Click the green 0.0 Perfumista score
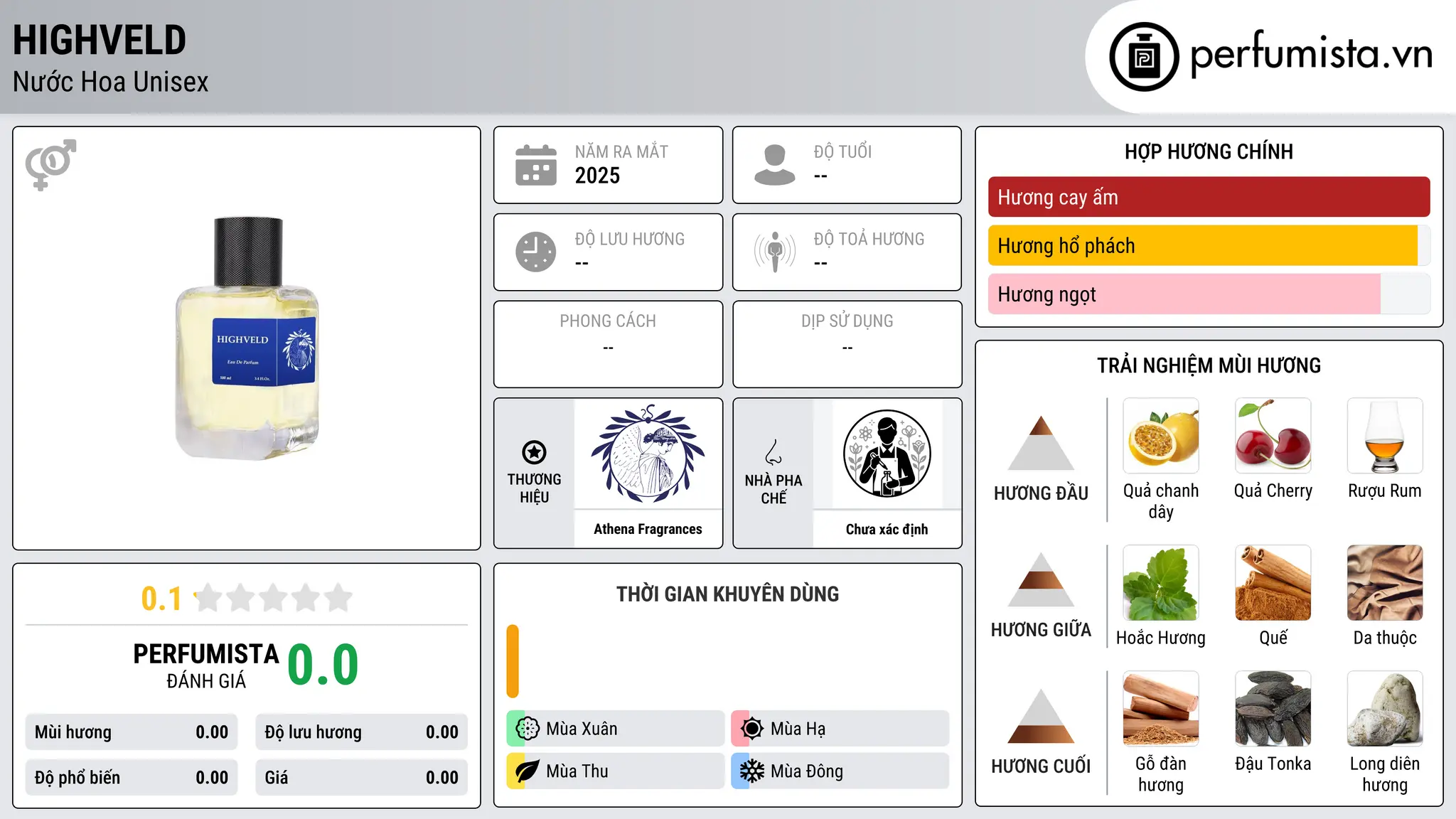The width and height of the screenshot is (1456, 819). pos(323,665)
